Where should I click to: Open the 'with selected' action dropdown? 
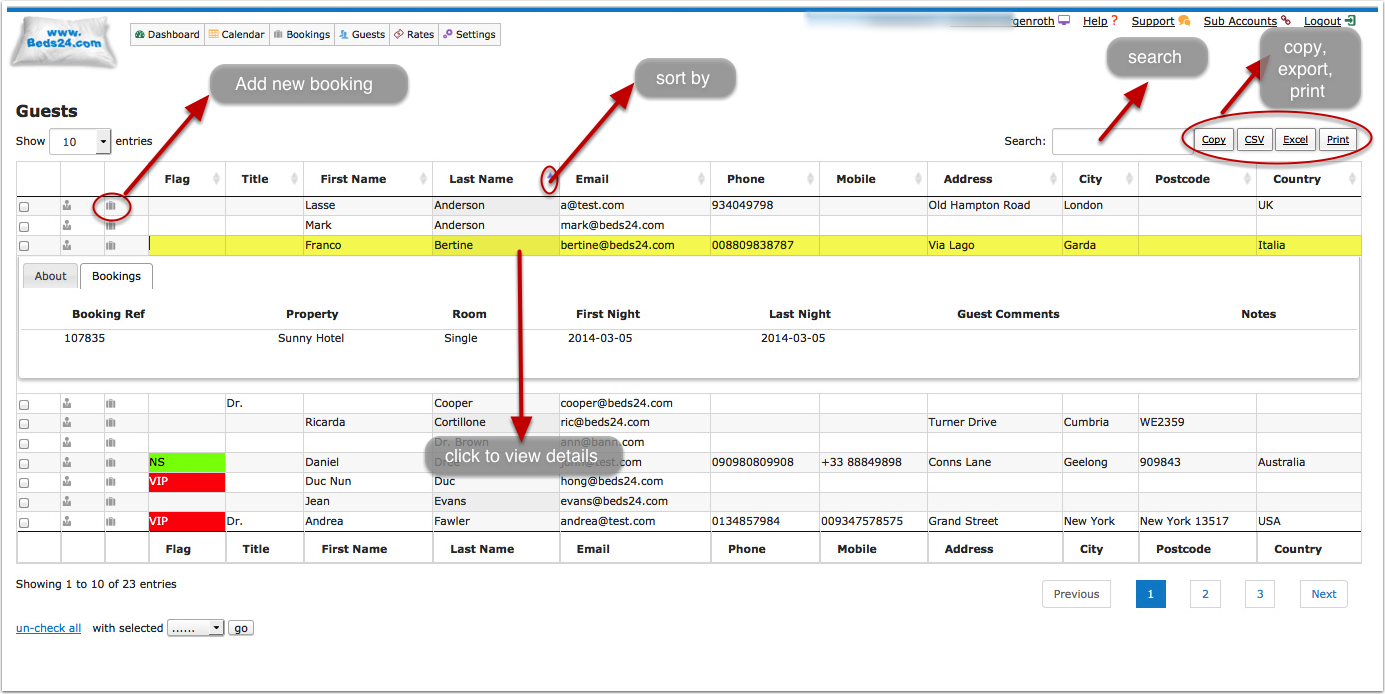pyautogui.click(x=196, y=628)
